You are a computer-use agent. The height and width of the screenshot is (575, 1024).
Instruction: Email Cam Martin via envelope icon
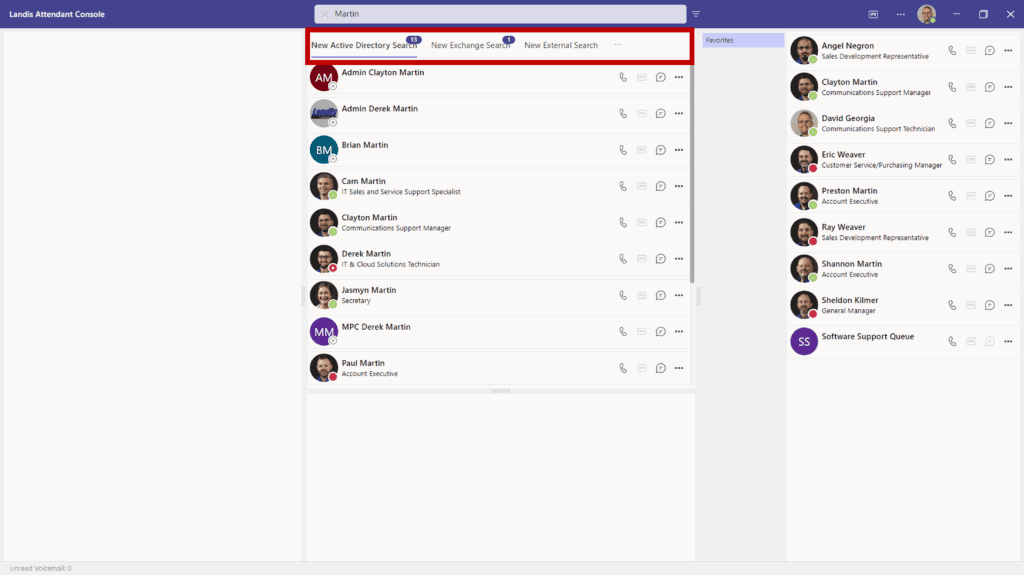(x=642, y=186)
